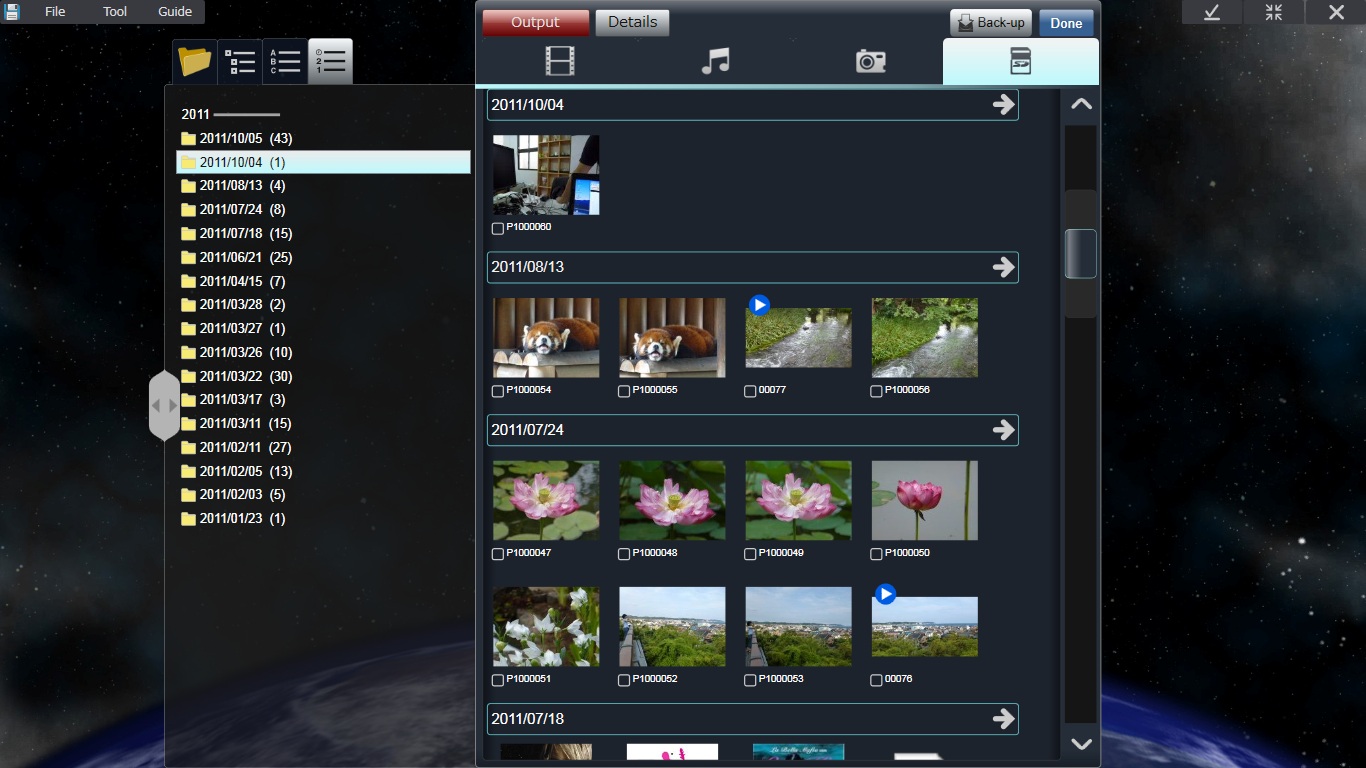This screenshot has height=768, width=1366.
Task: Select the P1000054 red panda thumbnail
Action: (546, 338)
